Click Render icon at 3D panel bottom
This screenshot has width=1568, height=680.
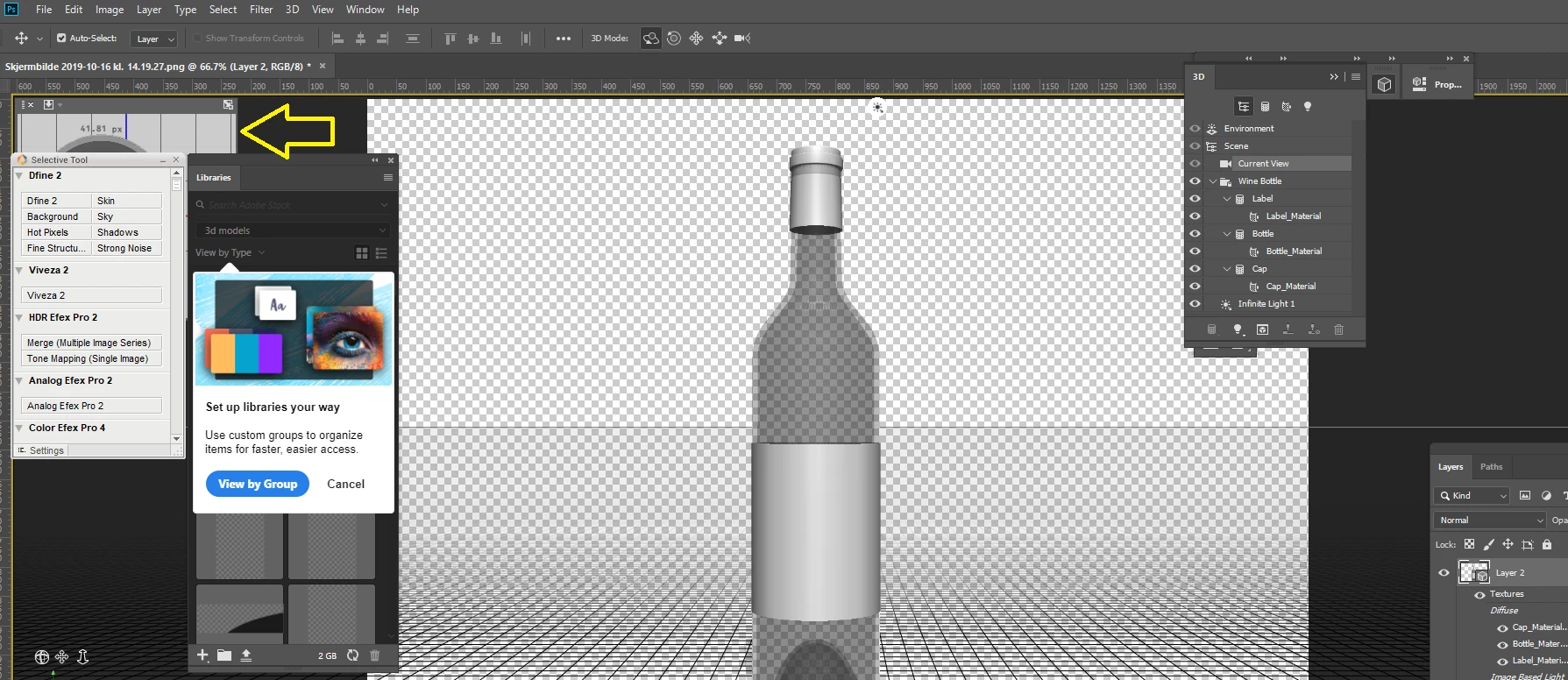pyautogui.click(x=1262, y=329)
